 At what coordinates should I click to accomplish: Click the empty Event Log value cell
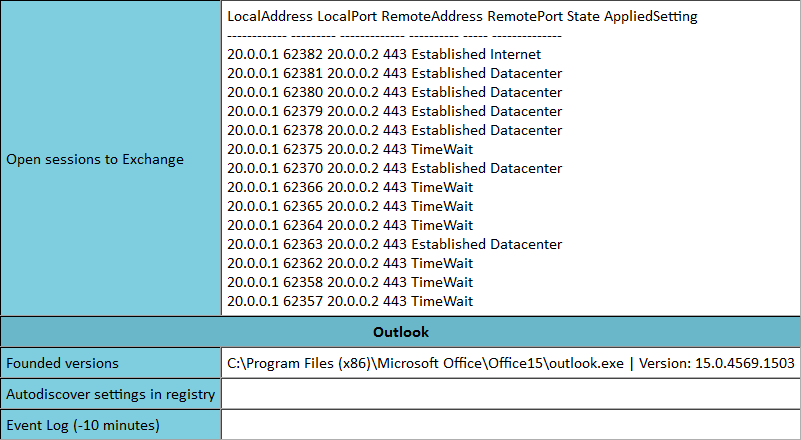[x=511, y=425]
